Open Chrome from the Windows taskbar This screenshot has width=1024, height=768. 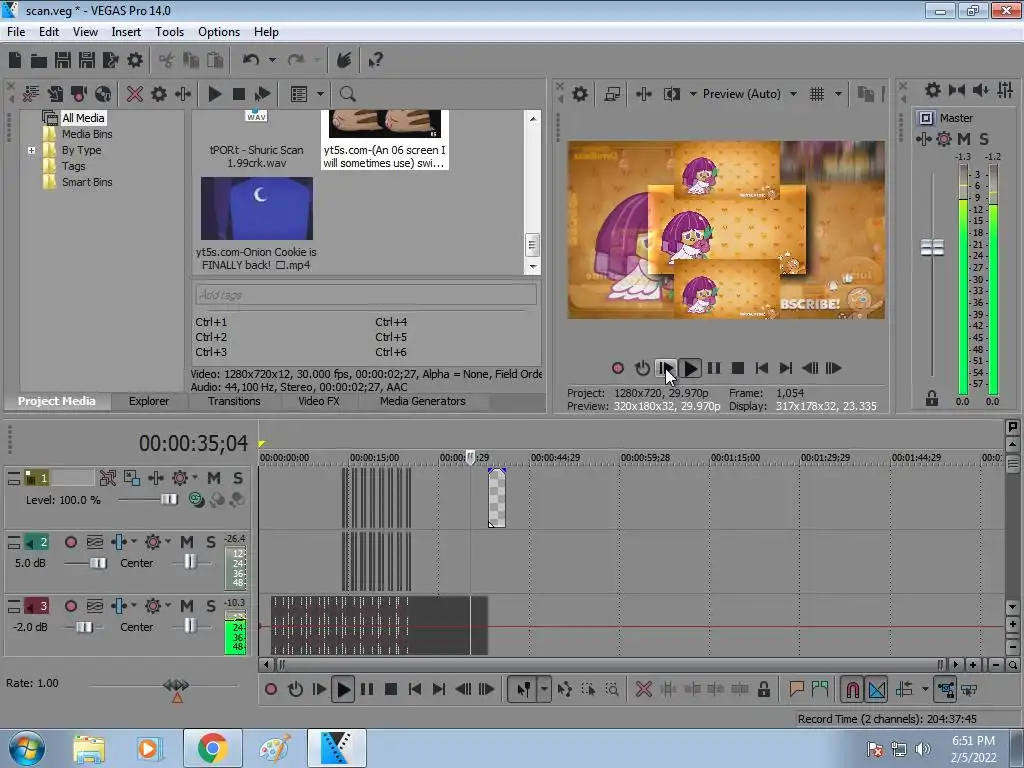(212, 748)
